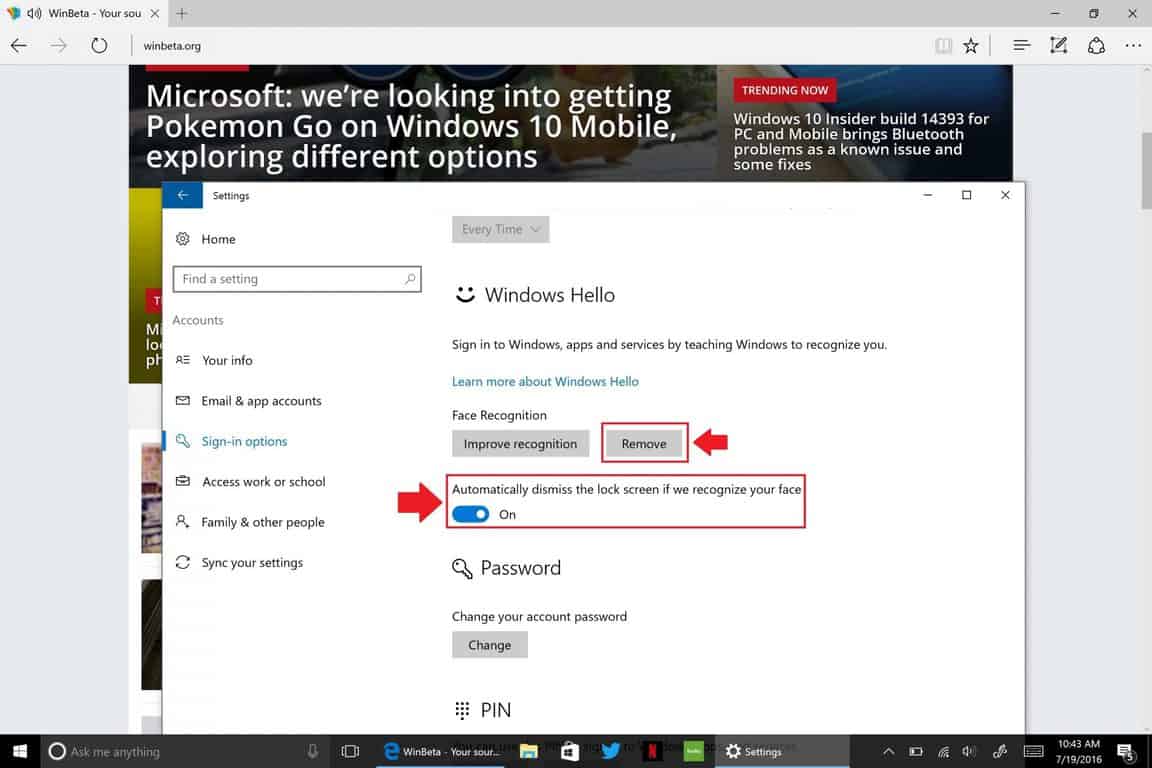Open the Windows Start menu
The height and width of the screenshot is (768, 1152).
click(x=20, y=751)
